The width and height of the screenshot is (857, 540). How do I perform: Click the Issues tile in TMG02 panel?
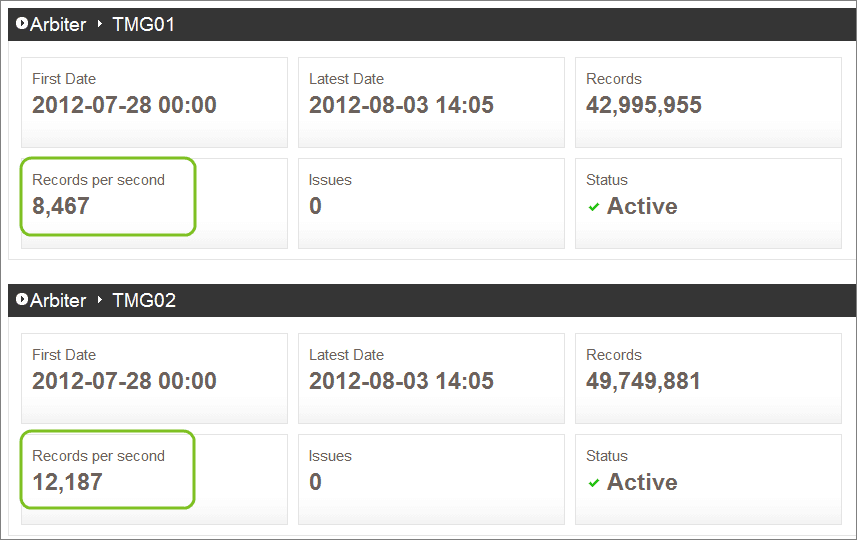(x=431, y=479)
